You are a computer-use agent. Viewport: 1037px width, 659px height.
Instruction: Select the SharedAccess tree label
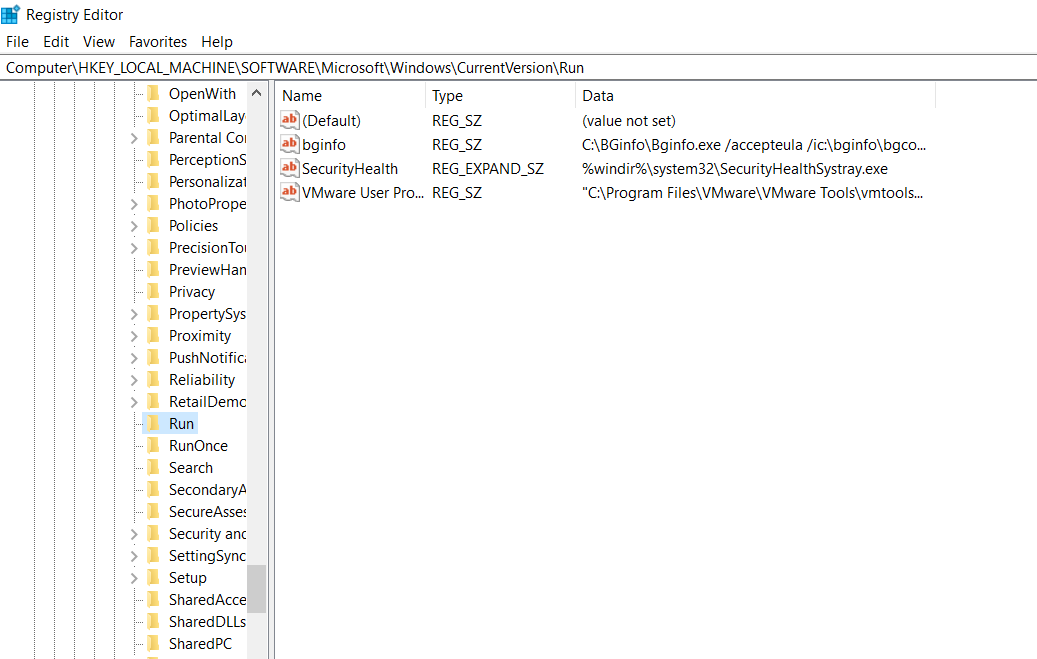[x=207, y=599]
